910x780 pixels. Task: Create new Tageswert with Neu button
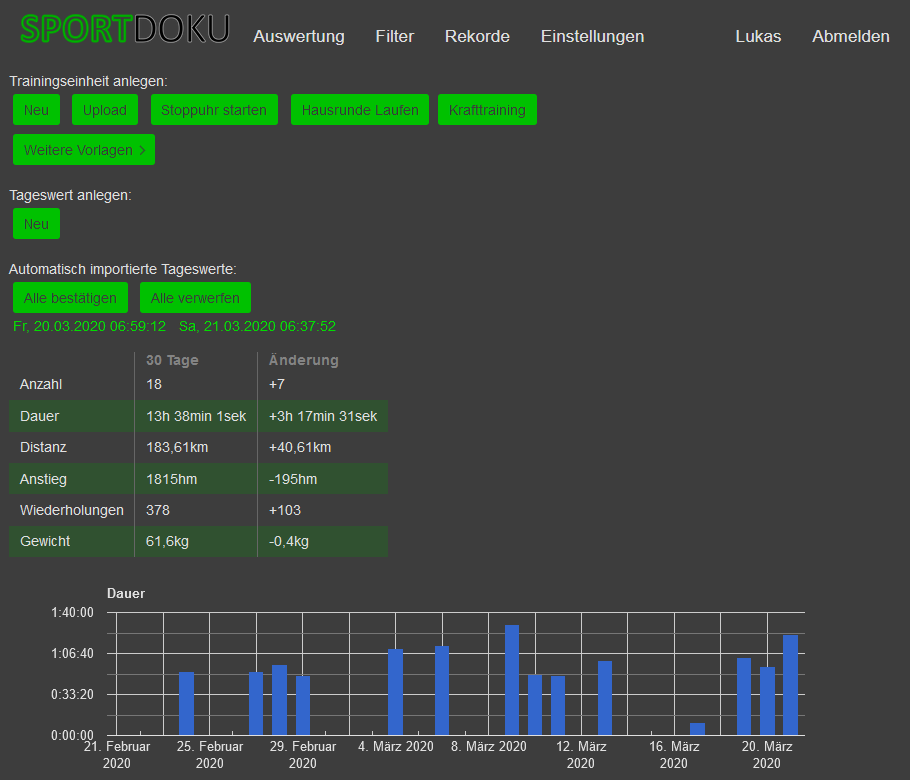(x=36, y=224)
